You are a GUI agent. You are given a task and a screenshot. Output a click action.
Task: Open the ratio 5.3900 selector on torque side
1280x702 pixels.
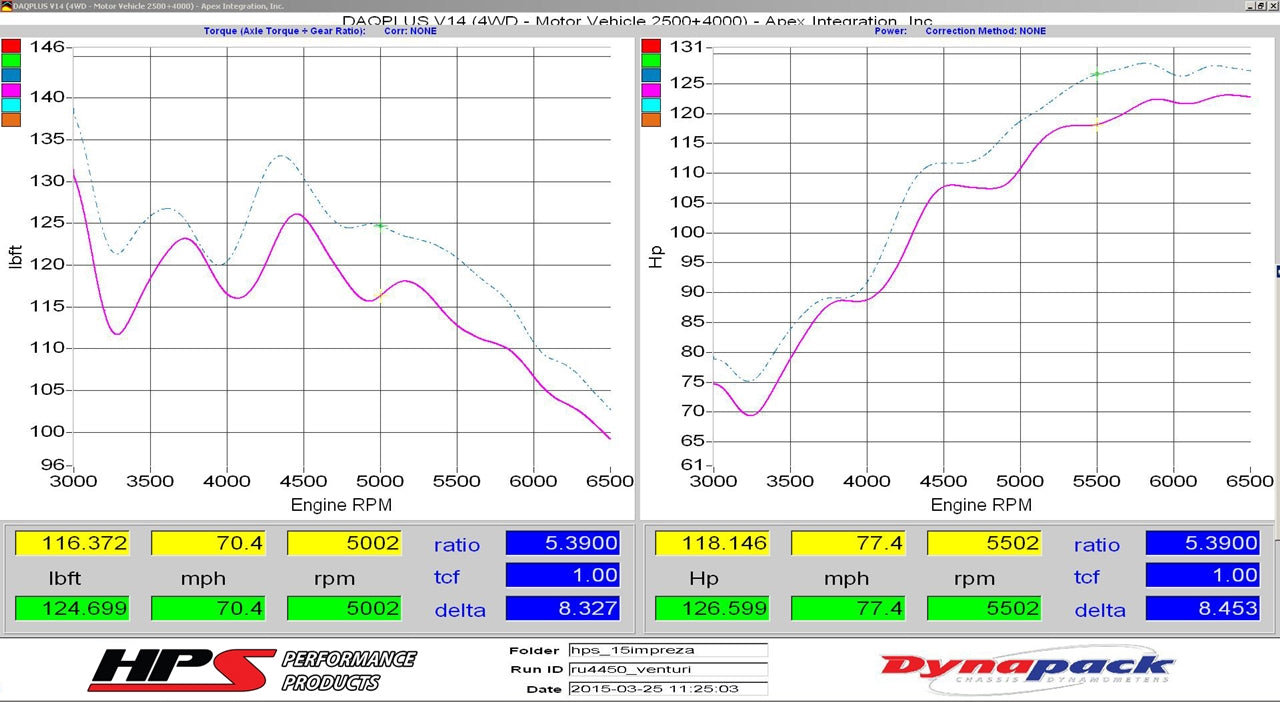tap(563, 543)
